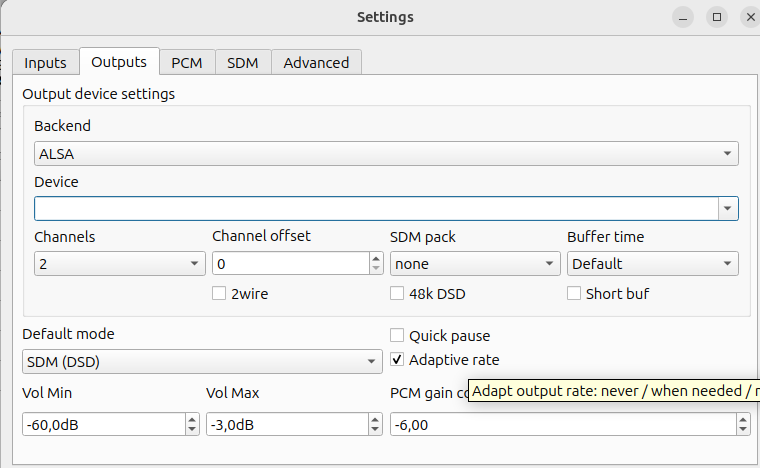Screen dimensions: 760x468
Task: Select the SDM tab
Action: pos(242,62)
